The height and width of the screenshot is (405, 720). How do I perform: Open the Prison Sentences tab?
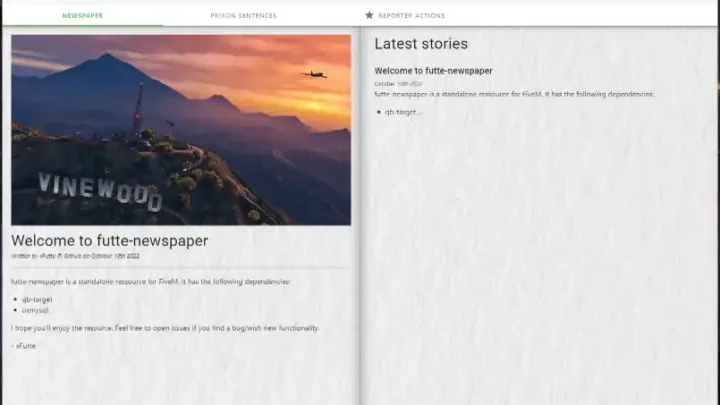pos(243,16)
